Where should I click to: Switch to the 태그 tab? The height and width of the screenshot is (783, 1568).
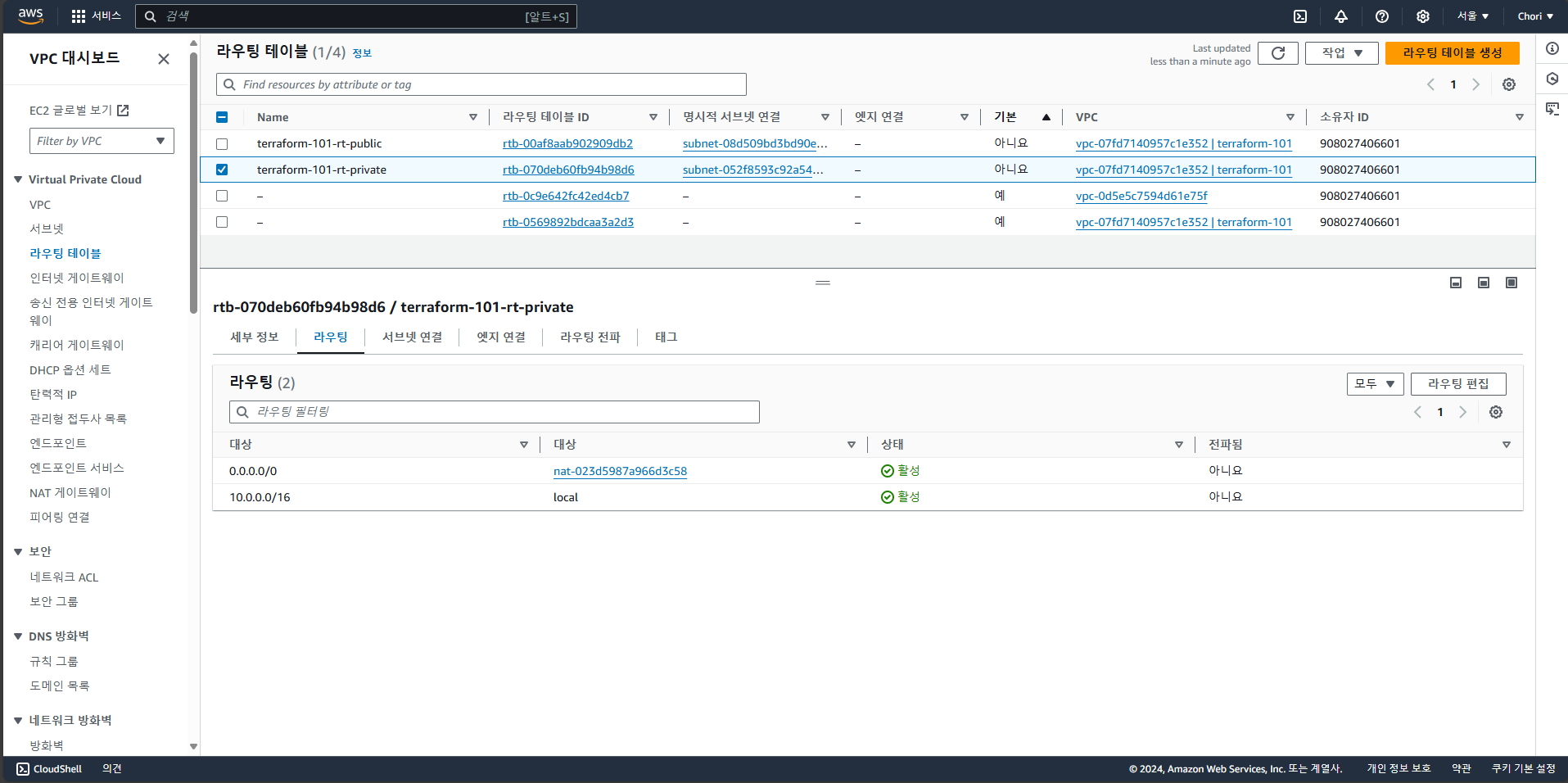667,337
